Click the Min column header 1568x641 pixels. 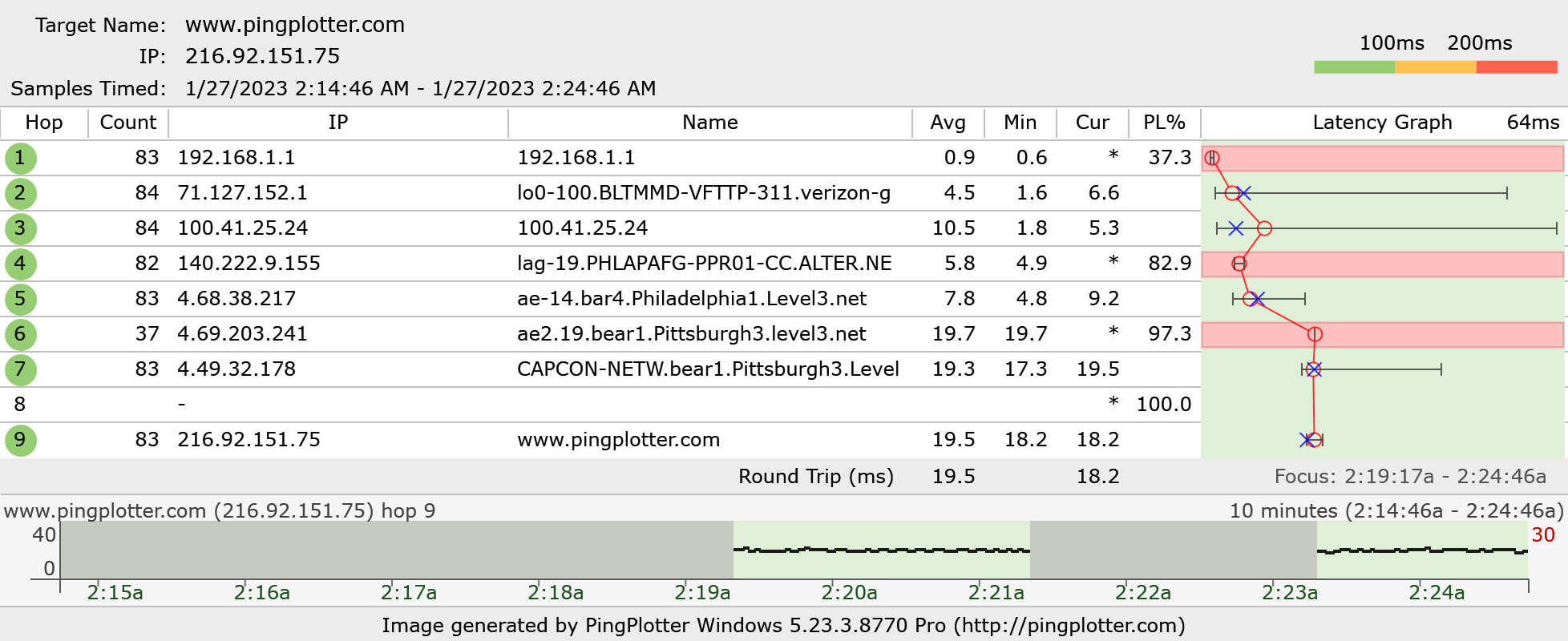click(x=1020, y=123)
